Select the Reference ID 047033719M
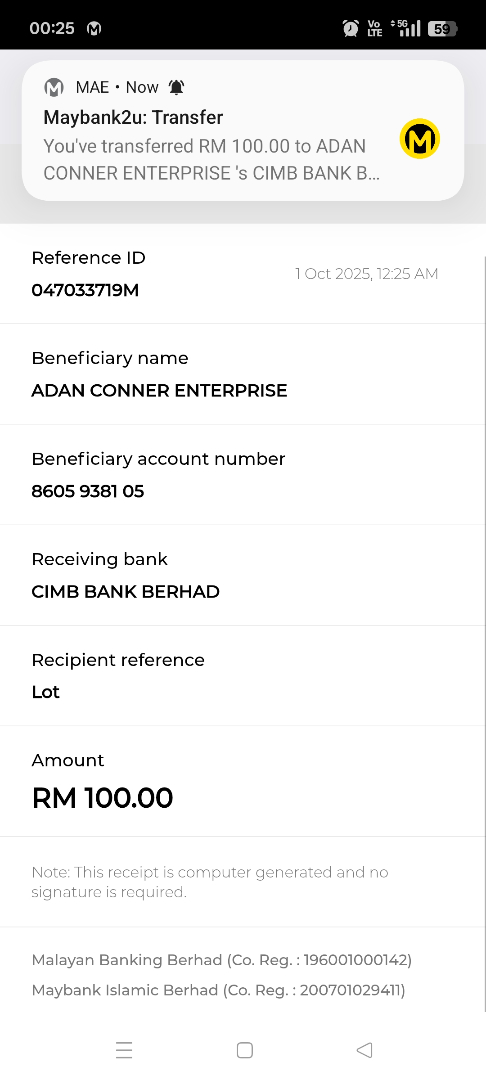Viewport: 486px width, 1080px height. point(85,291)
